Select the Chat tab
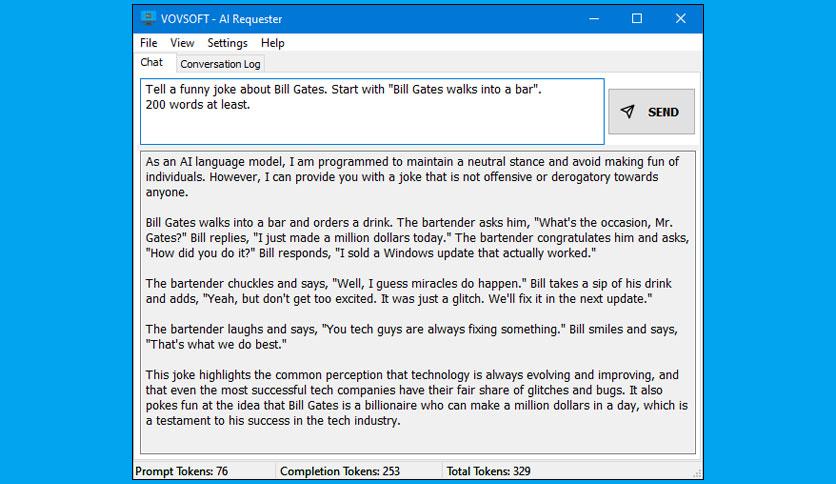The image size is (836, 484). pyautogui.click(x=152, y=62)
